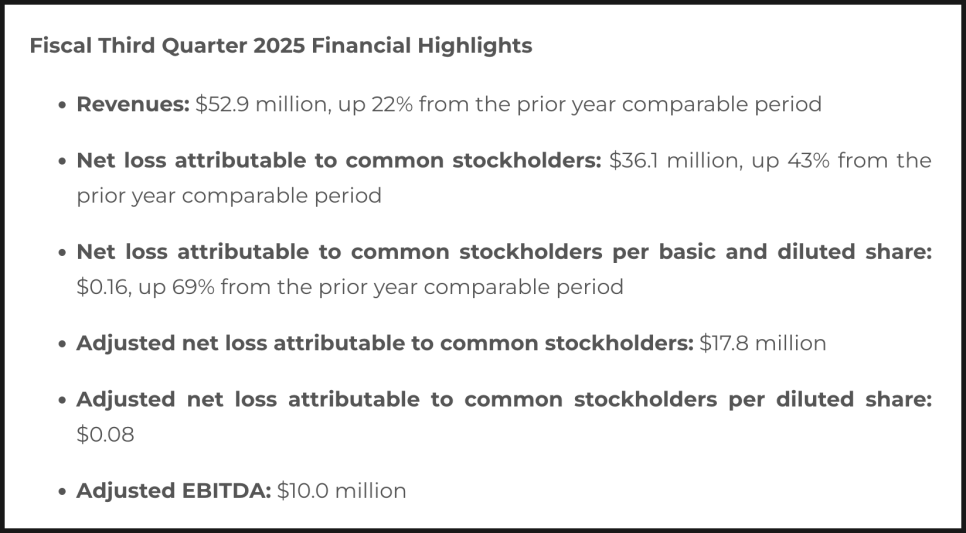Screen dimensions: 966x533
Task: Click the Fiscal Third Quarter 2025 Financial Highlights heading
Action: click(281, 46)
